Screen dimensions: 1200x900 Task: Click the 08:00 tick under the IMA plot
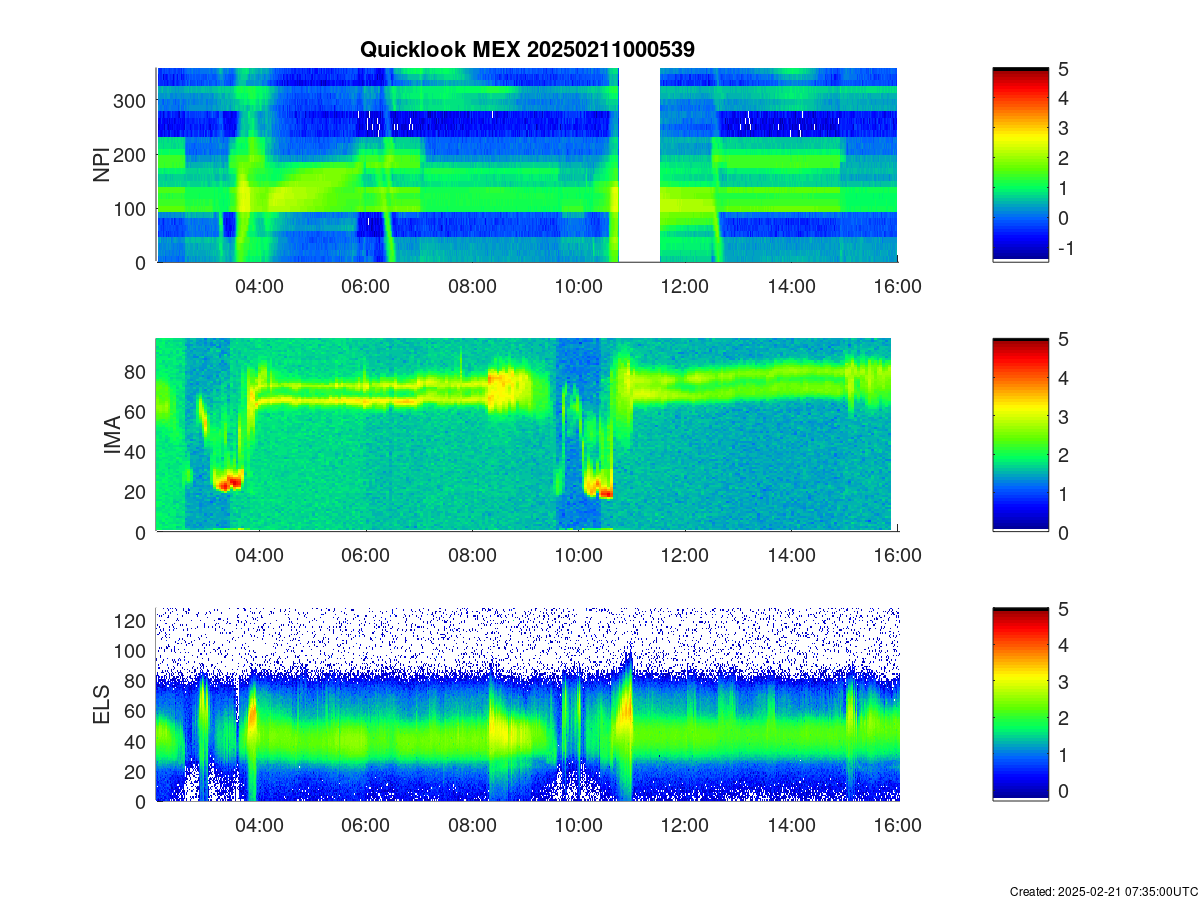tap(472, 556)
